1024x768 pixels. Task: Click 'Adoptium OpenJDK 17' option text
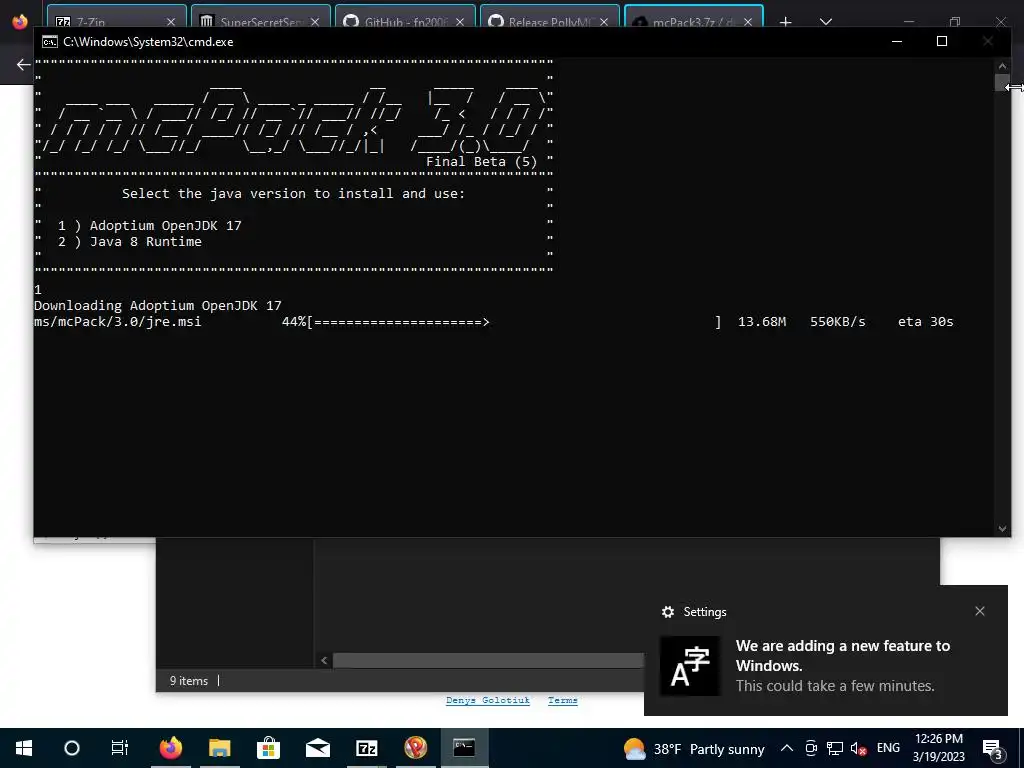point(166,225)
